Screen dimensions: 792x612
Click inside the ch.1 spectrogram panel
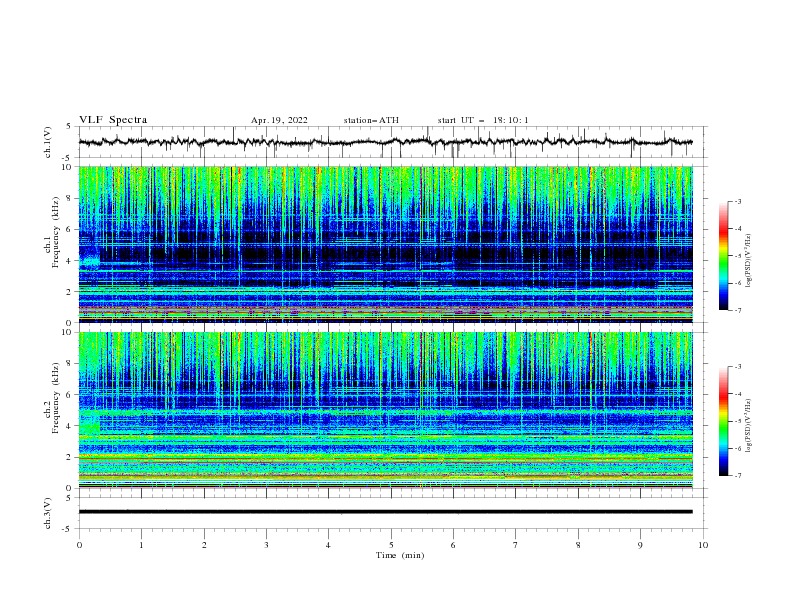[385, 244]
